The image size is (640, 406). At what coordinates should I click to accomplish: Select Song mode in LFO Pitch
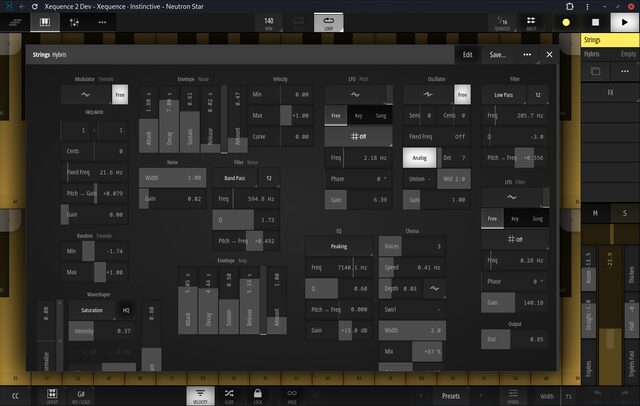(381, 115)
